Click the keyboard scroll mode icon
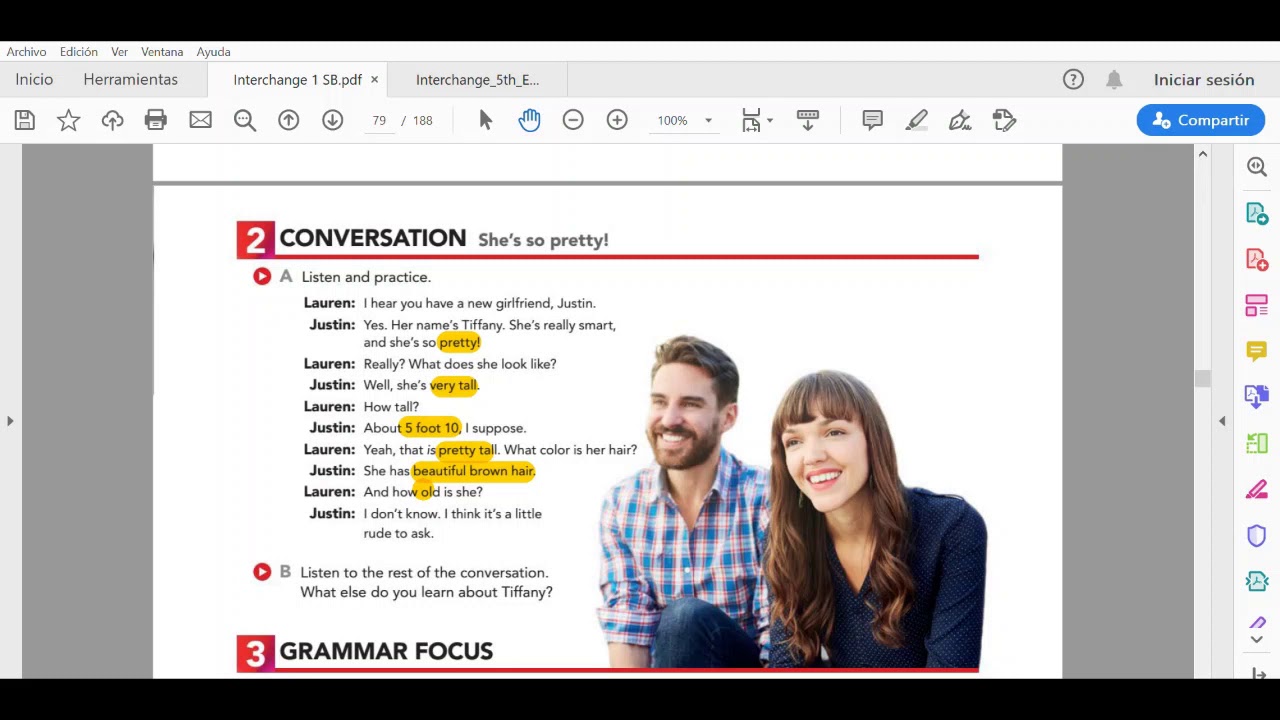 (807, 120)
